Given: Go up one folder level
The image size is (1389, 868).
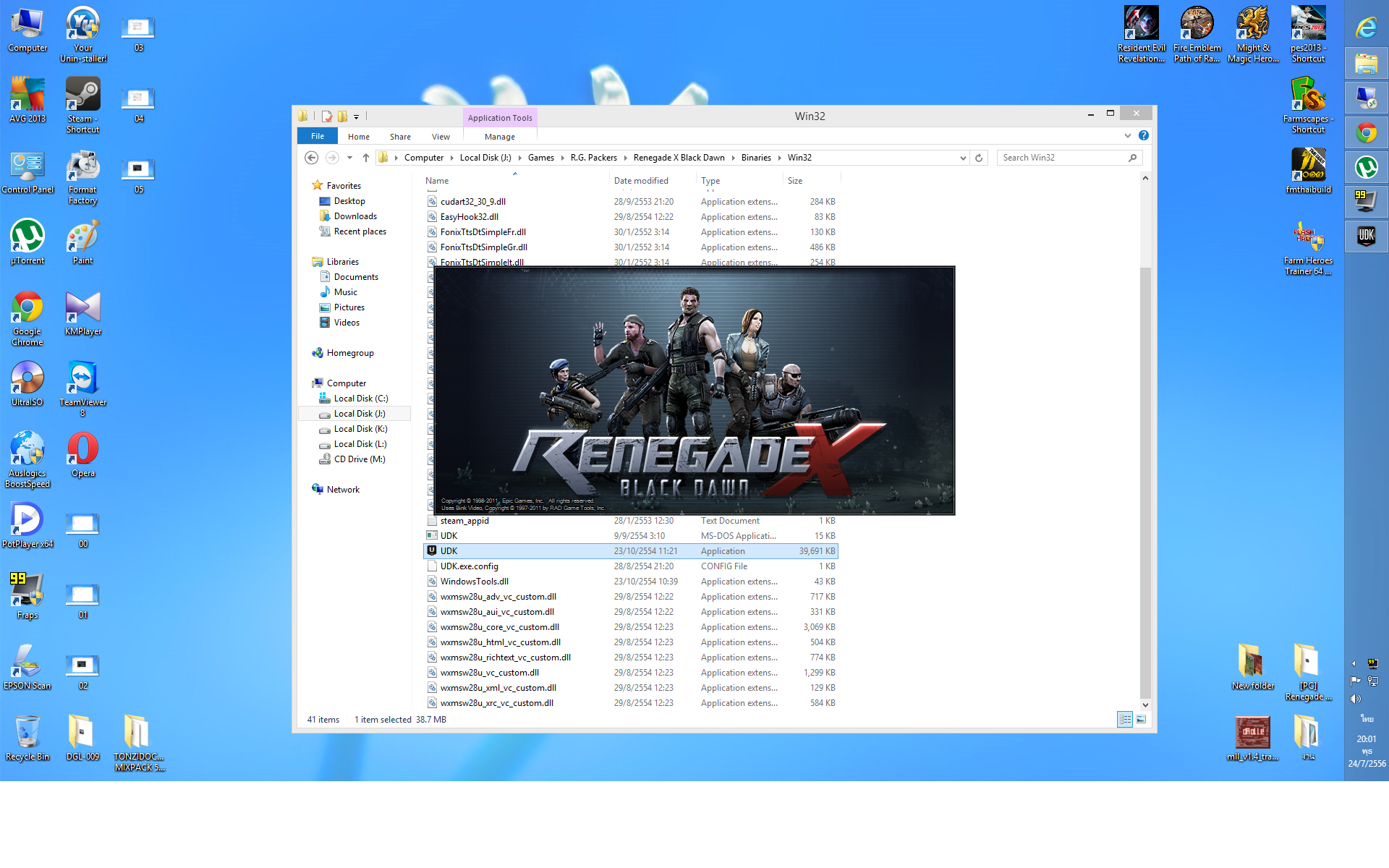Looking at the screenshot, I should (x=366, y=158).
